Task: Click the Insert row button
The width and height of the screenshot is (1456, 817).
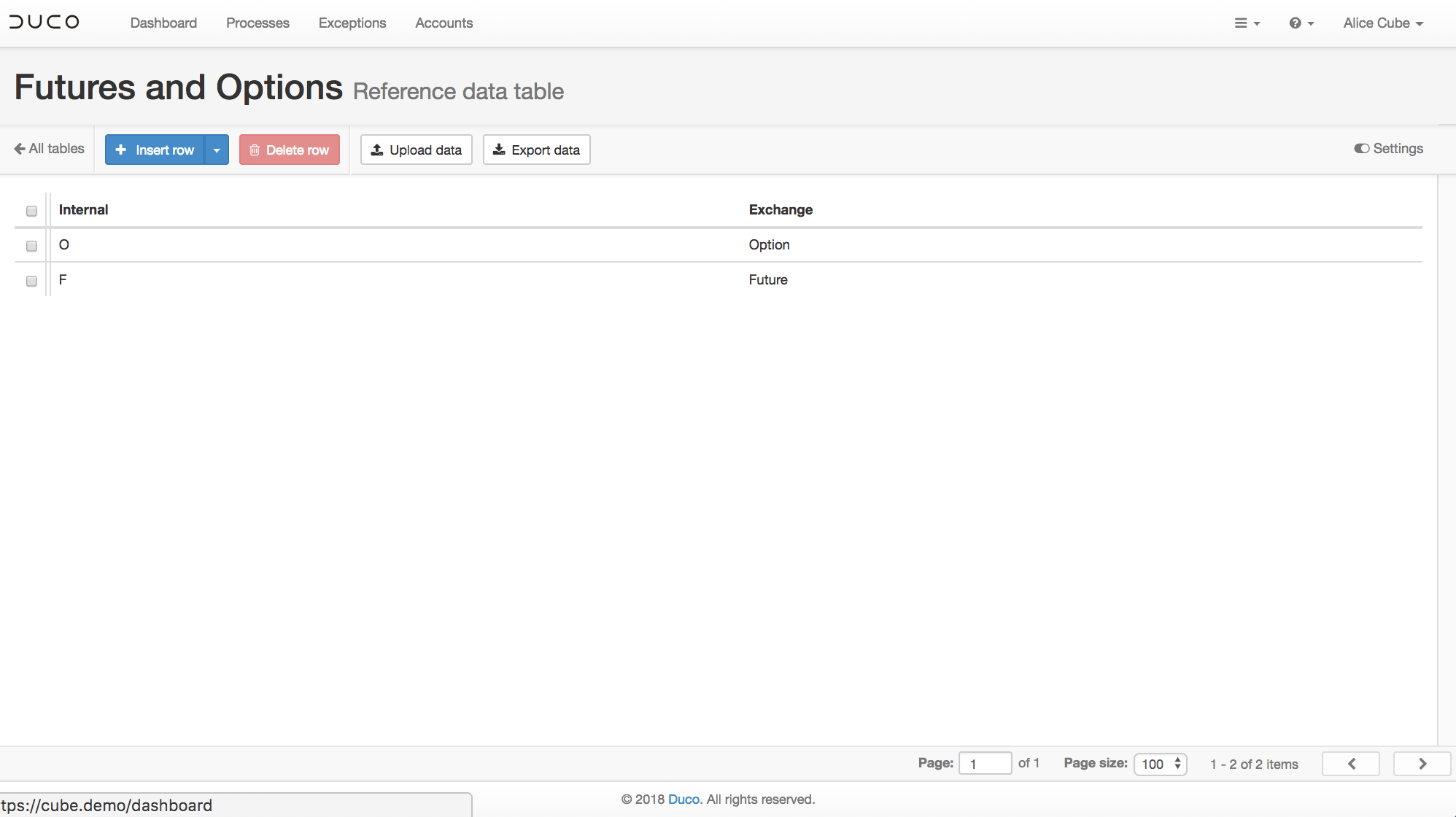Action: pyautogui.click(x=155, y=150)
